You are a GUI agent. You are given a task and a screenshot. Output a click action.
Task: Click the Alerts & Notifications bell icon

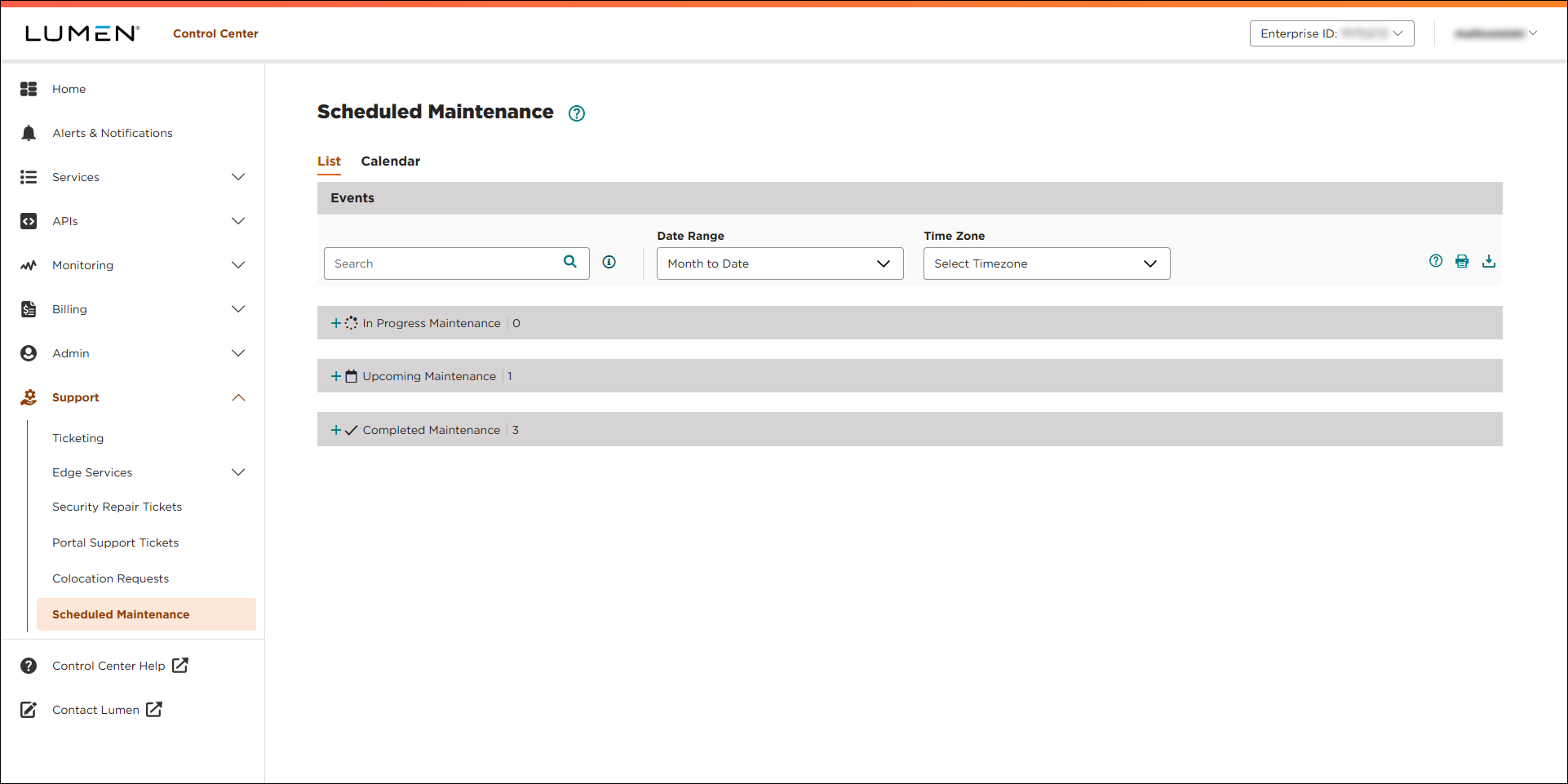pos(29,132)
